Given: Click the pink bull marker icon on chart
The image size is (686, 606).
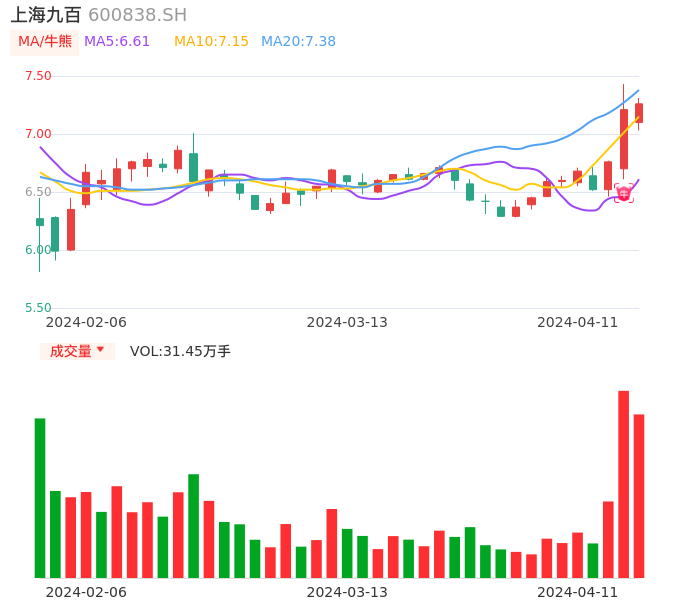Looking at the screenshot, I should tap(623, 194).
